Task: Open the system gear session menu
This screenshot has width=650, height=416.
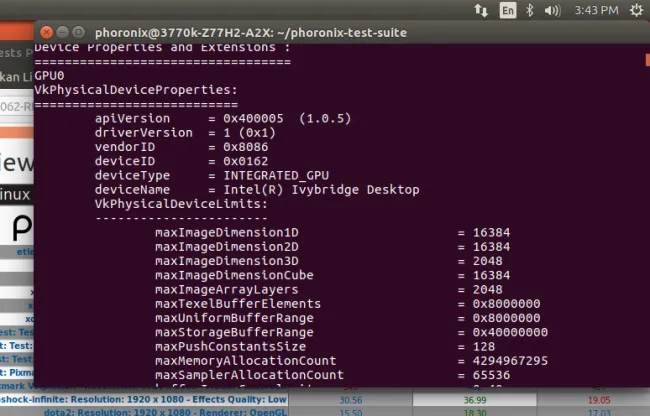Action: 636,10
